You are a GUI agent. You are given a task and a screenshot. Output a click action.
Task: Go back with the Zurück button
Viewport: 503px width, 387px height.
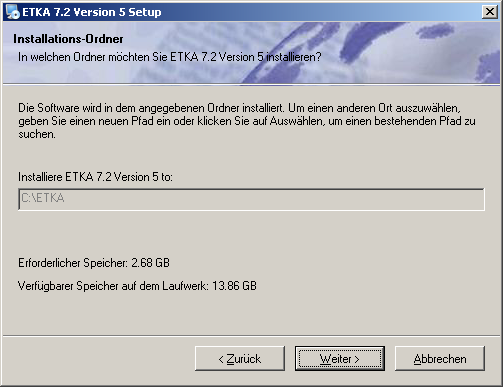(x=240, y=359)
